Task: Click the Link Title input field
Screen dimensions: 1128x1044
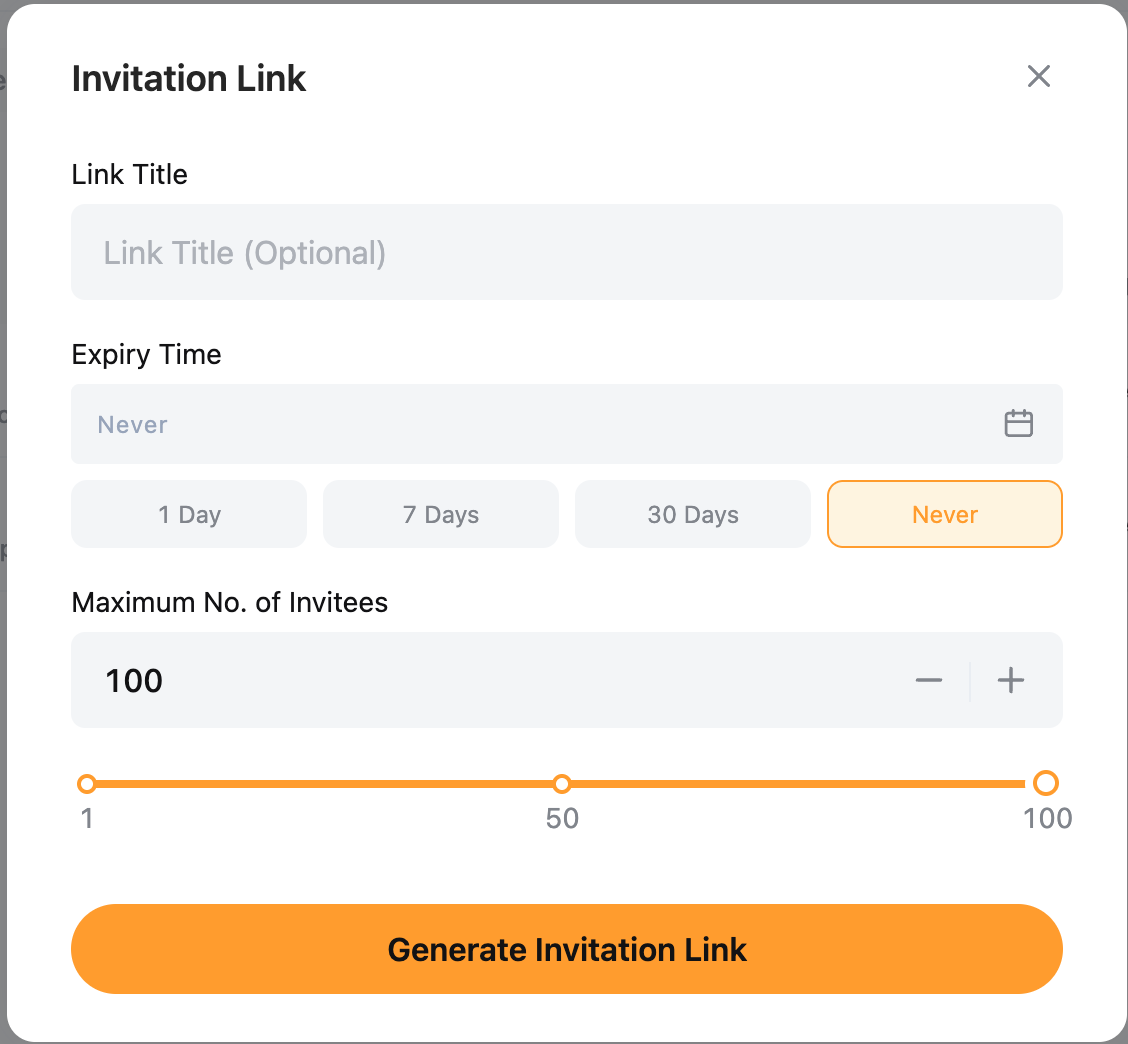Action: (x=566, y=252)
